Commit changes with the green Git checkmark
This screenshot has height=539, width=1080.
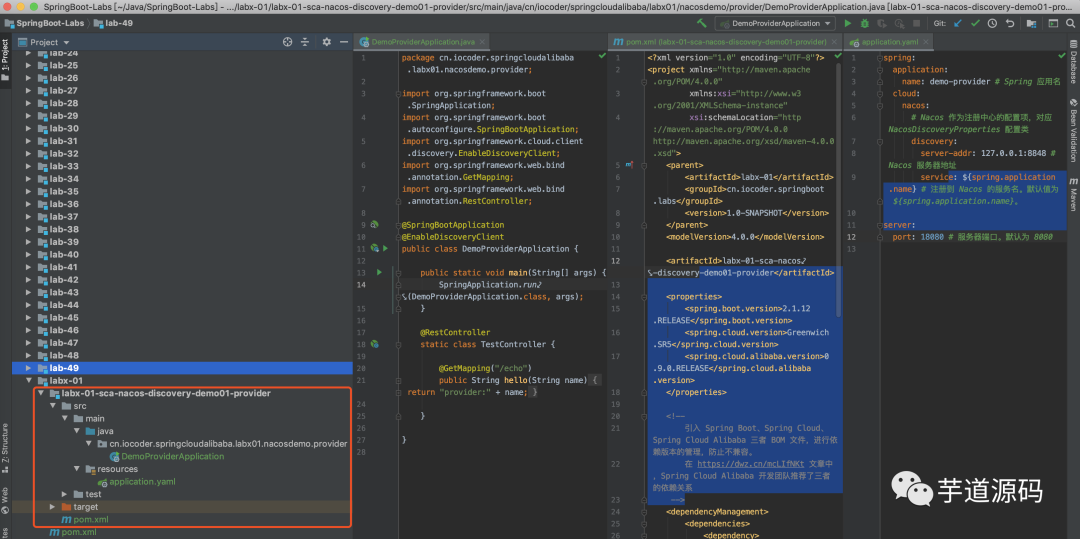point(975,23)
